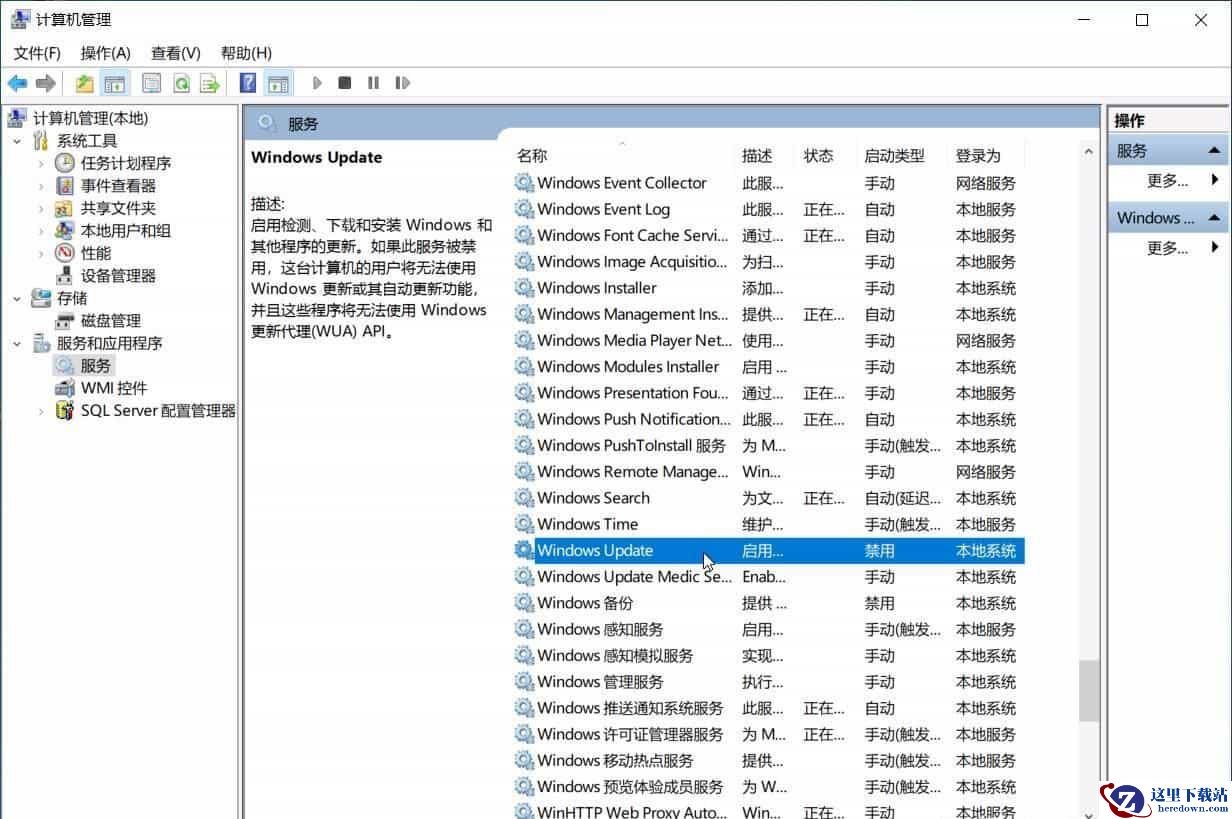This screenshot has width=1232, height=819.
Task: Click the 事件查看器 icon
Action: tap(65, 186)
